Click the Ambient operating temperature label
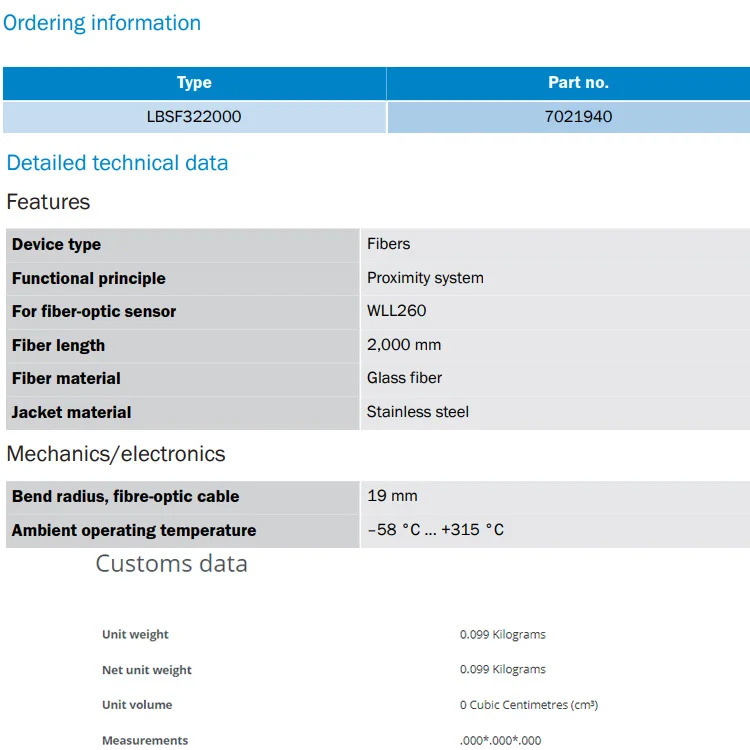The width and height of the screenshot is (750, 750). click(134, 530)
